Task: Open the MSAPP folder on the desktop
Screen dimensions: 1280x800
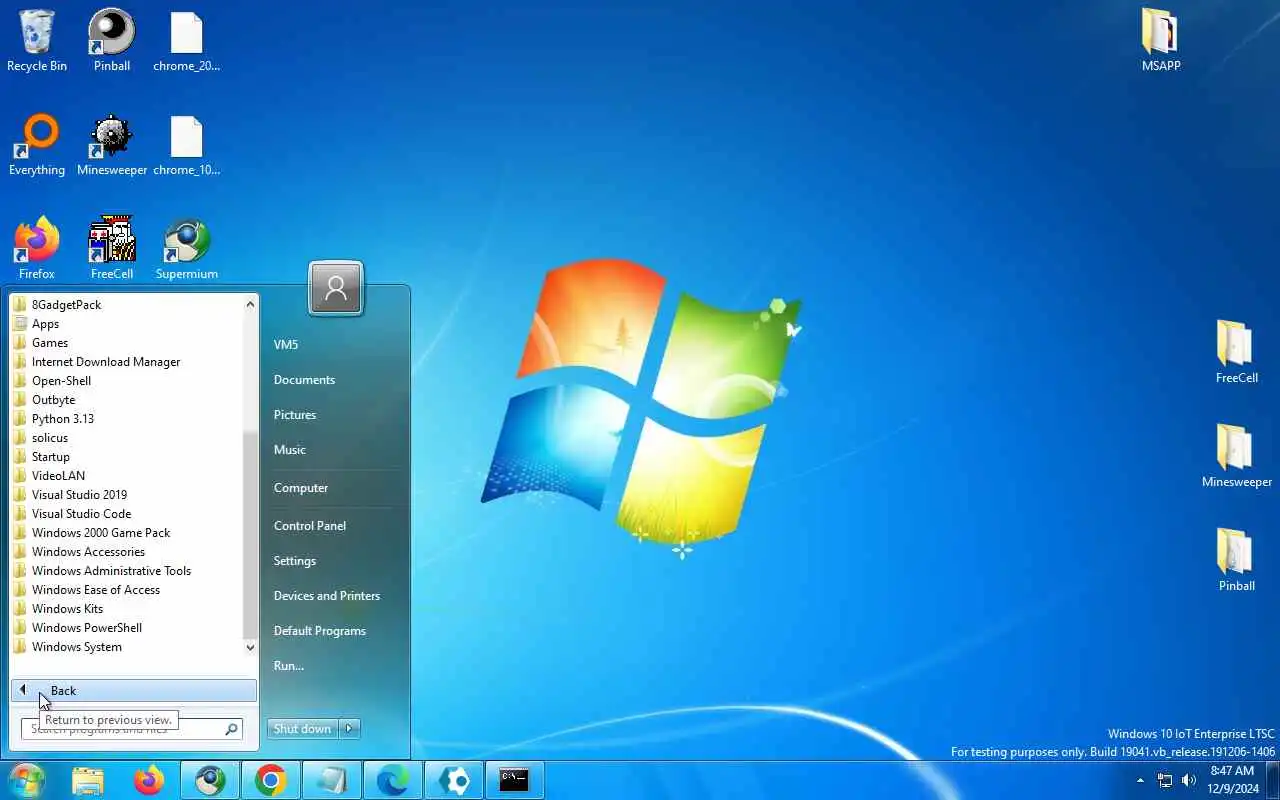Action: (x=1161, y=40)
